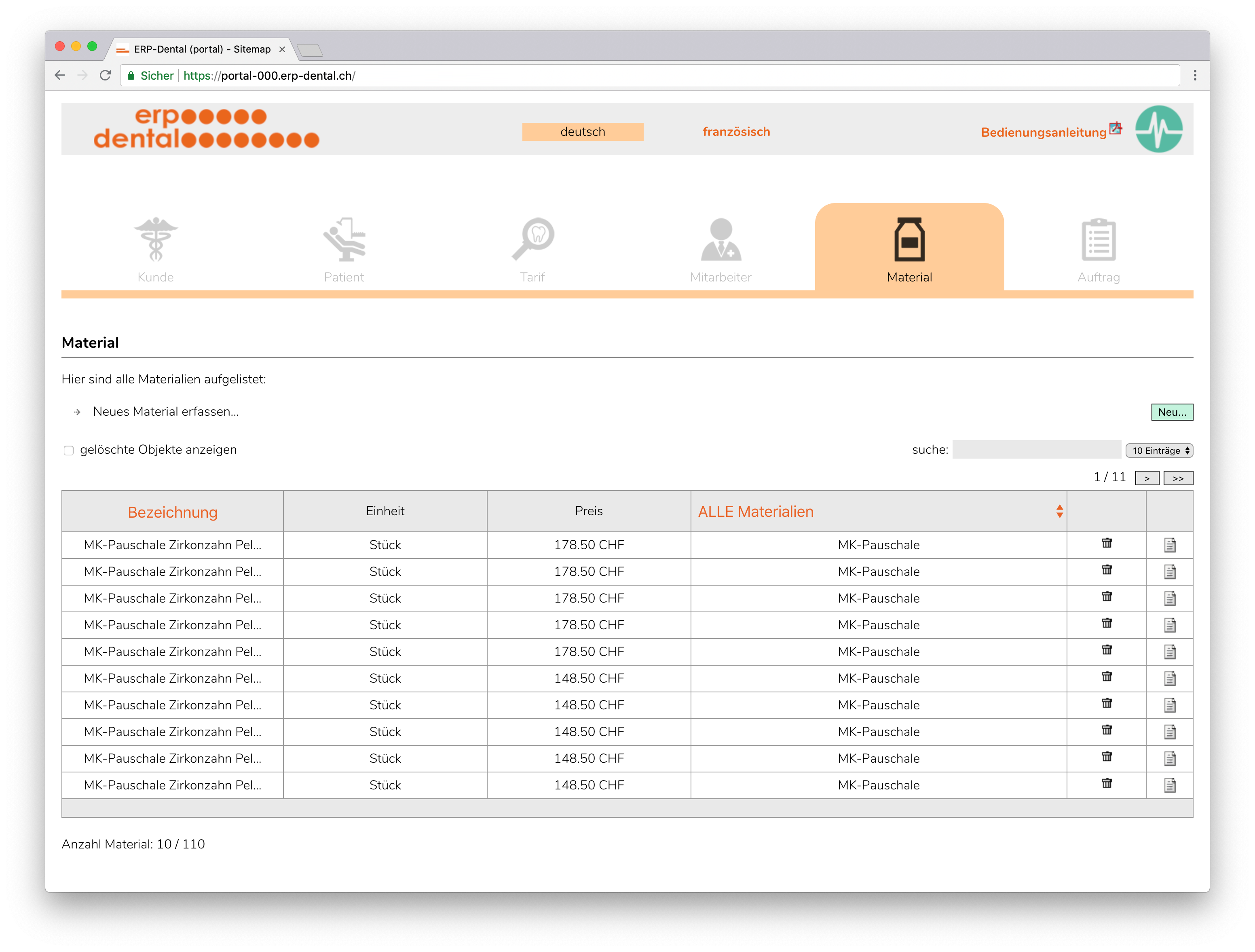Click the Material section heading
Image resolution: width=1255 pixels, height=952 pixels.
[x=90, y=343]
